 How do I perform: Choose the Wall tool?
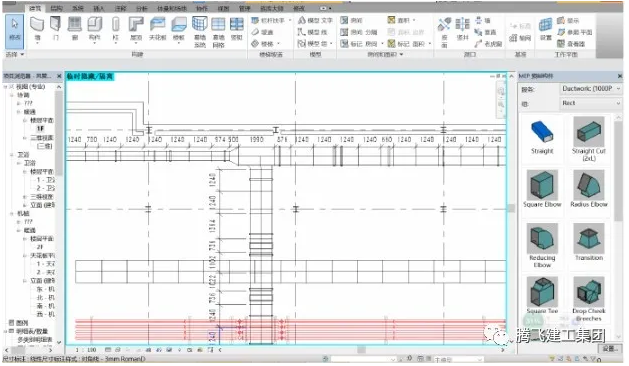coord(37,29)
